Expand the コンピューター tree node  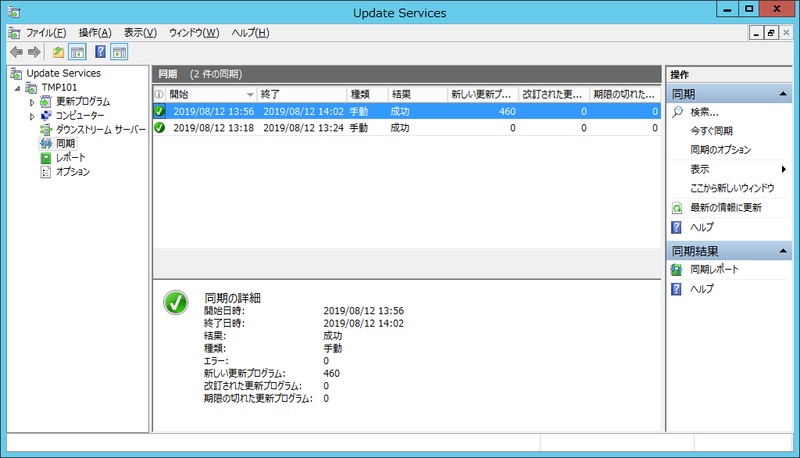(32, 116)
